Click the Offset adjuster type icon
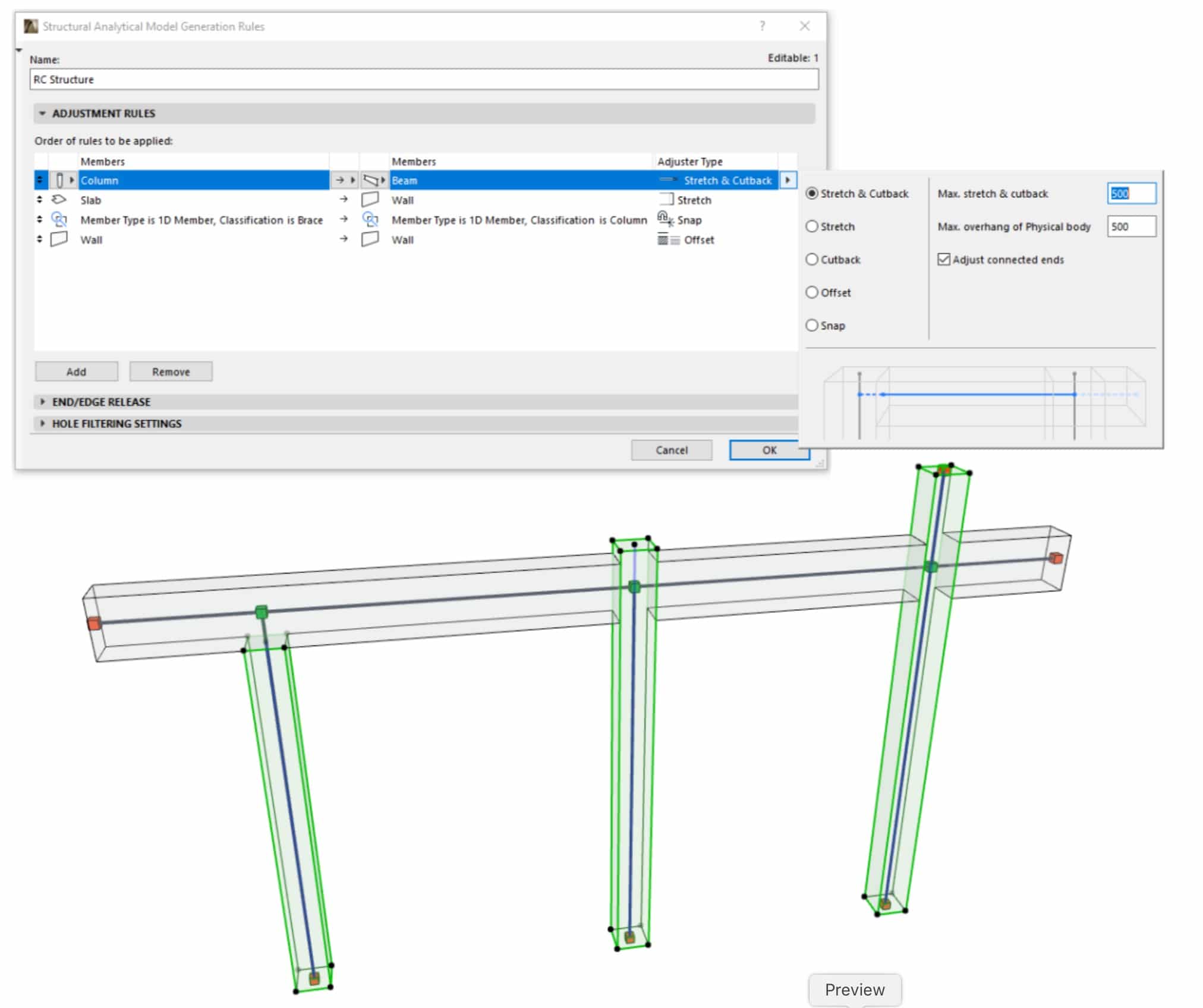Screen dimensions: 1203x1008 pyautogui.click(x=668, y=240)
